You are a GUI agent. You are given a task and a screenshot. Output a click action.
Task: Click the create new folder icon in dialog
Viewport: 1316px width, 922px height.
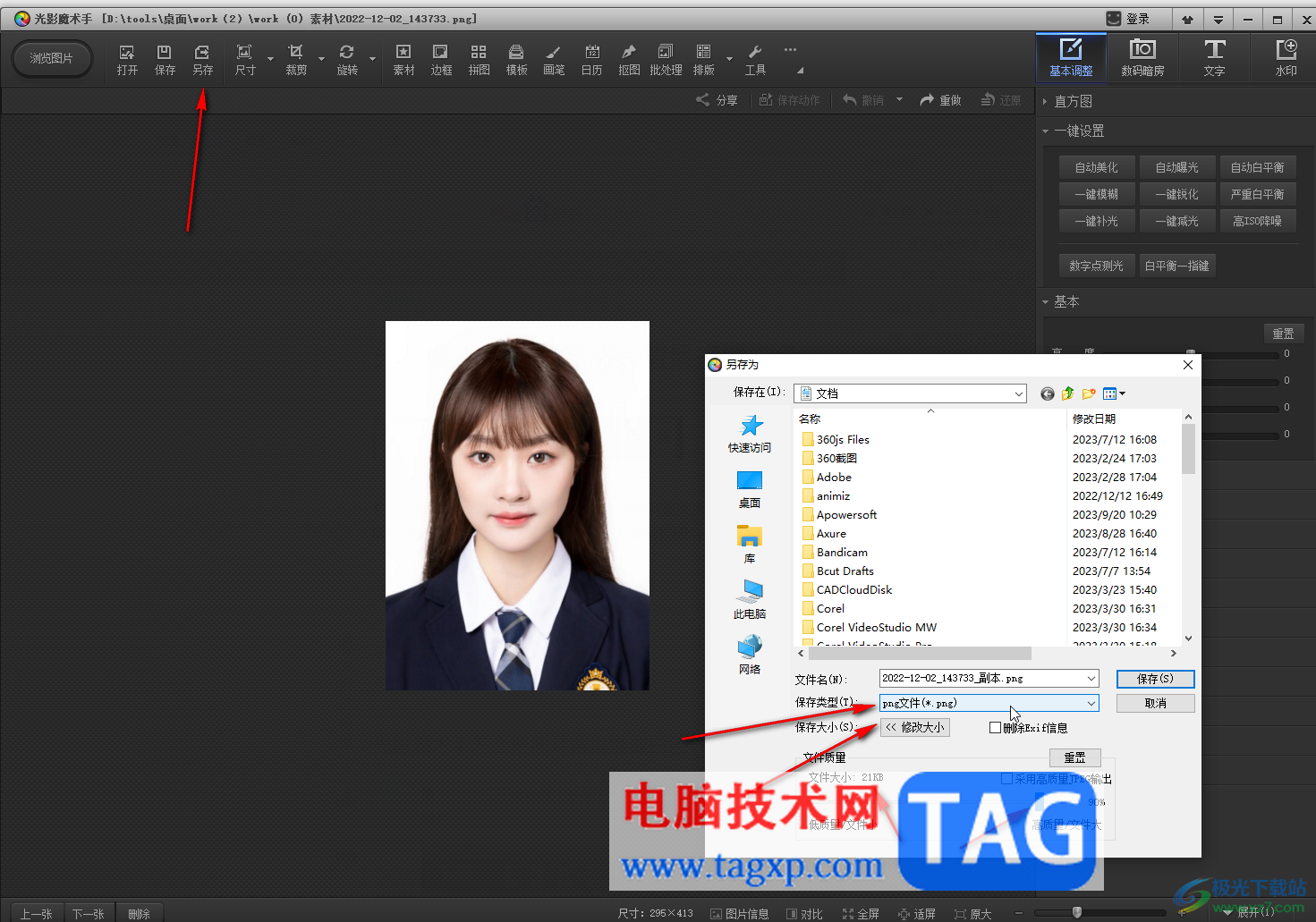[x=1089, y=393]
